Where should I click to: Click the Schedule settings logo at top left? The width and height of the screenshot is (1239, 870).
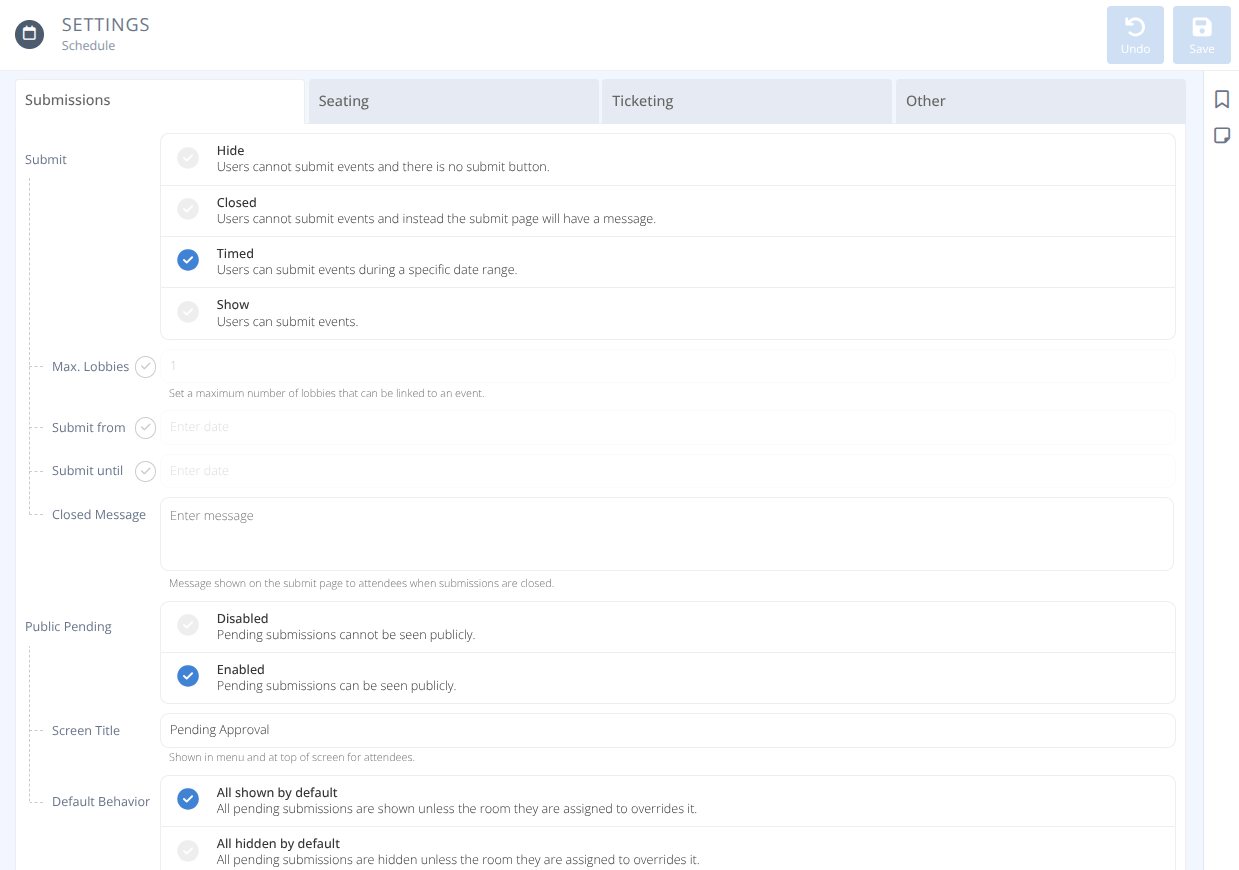pyautogui.click(x=29, y=33)
